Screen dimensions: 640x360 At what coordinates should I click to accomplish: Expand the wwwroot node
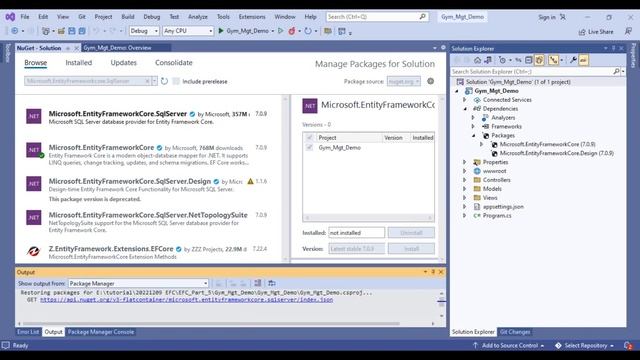coord(465,171)
